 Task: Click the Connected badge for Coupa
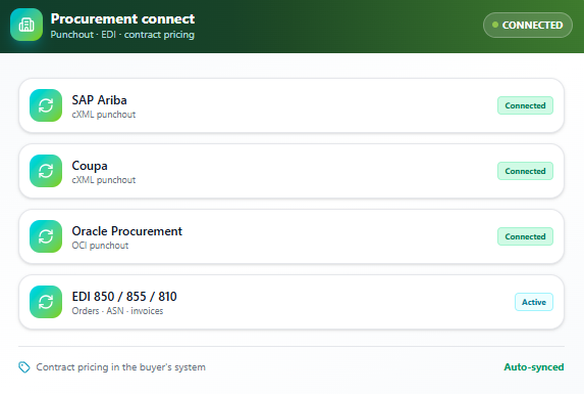pyautogui.click(x=525, y=171)
